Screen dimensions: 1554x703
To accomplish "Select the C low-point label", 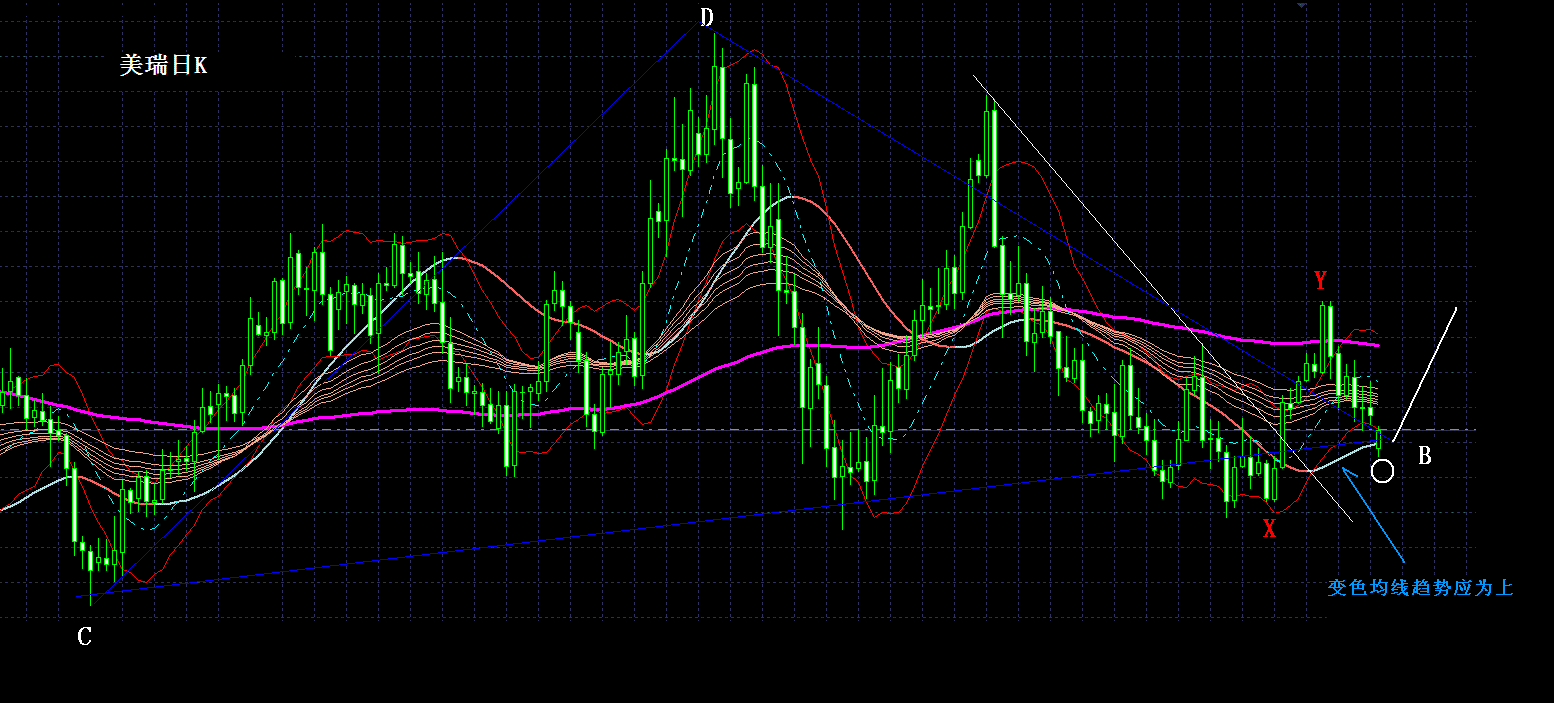I will pyautogui.click(x=85, y=636).
